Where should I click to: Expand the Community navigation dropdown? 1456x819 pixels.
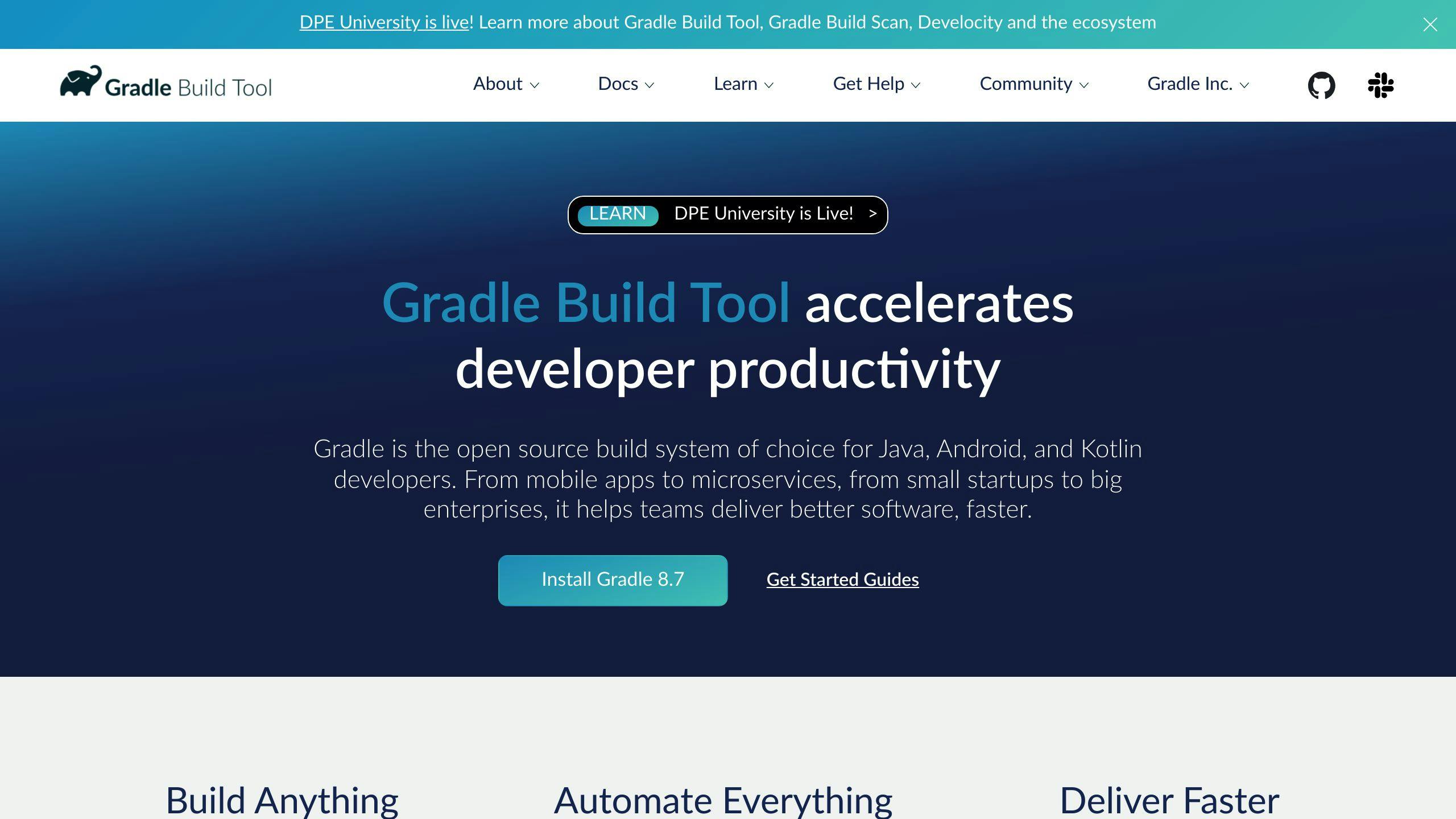(x=1034, y=84)
